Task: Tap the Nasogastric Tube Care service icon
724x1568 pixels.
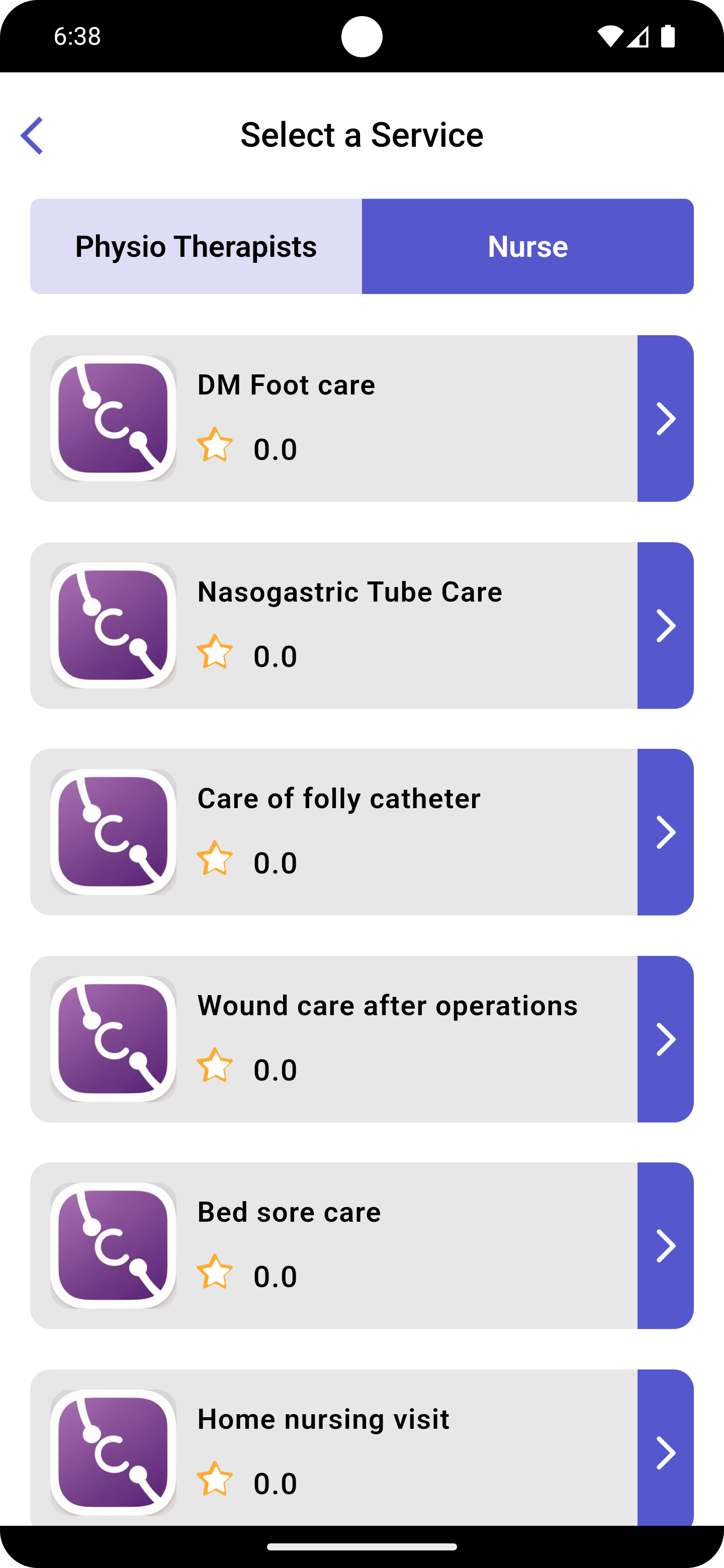Action: 113,625
